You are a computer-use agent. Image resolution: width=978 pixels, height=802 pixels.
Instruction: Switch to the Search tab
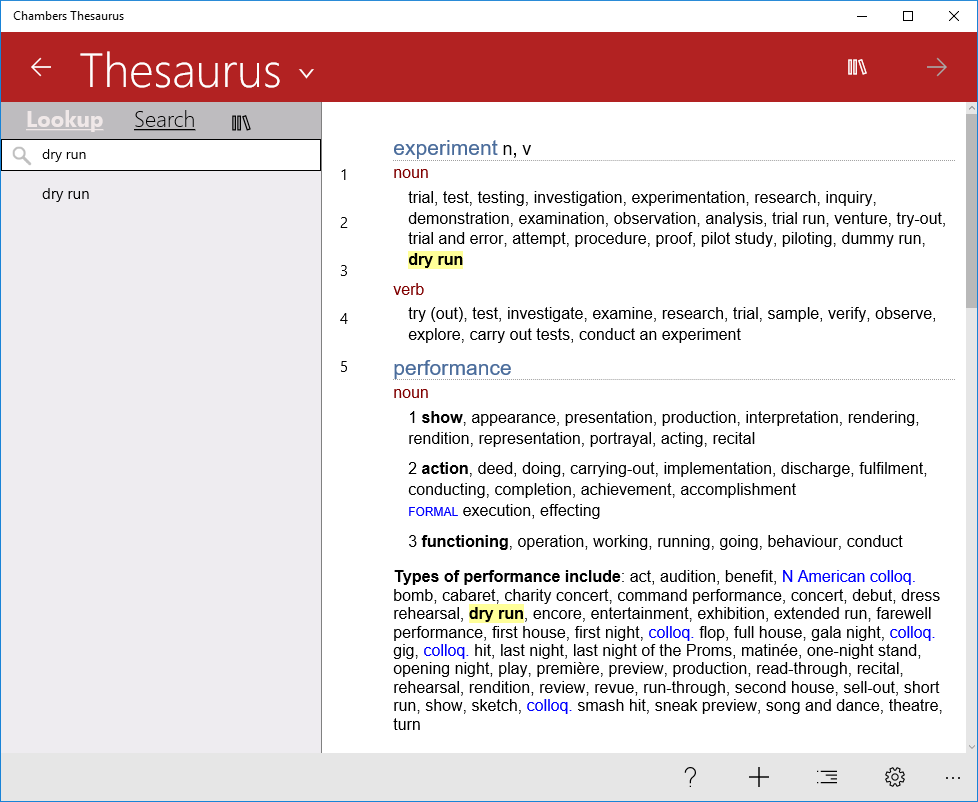pos(164,119)
